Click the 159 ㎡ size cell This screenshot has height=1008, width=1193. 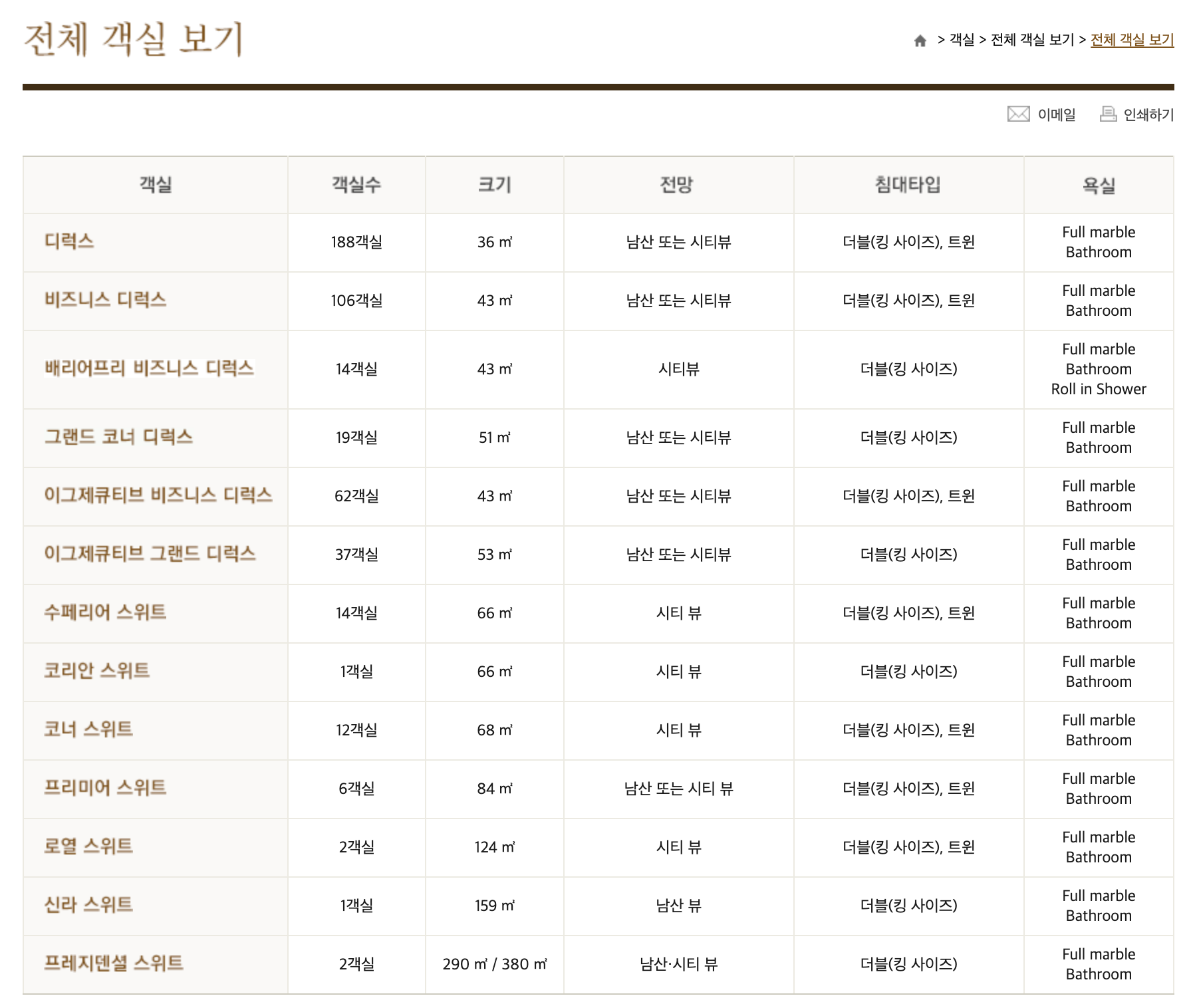coord(495,906)
